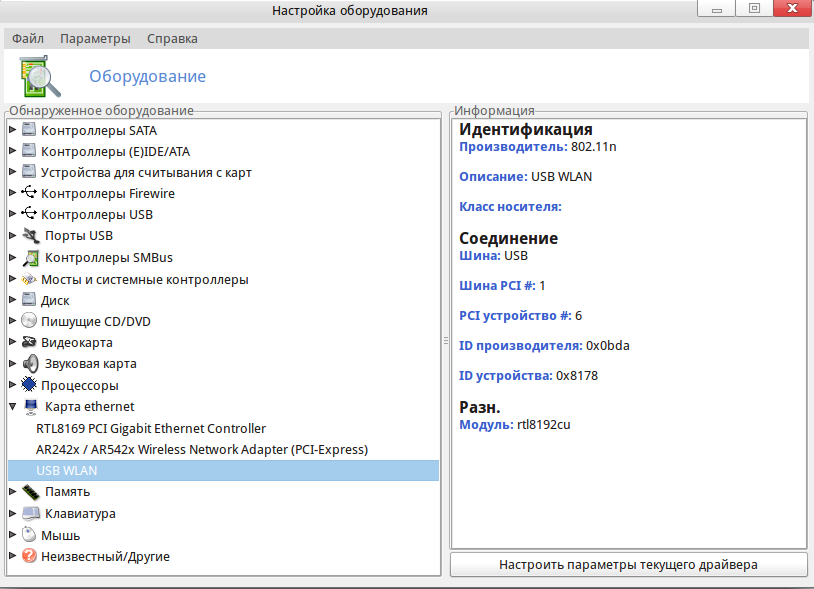Viewport: 814px width, 589px height.
Task: Click the hardware magnifier logo icon
Action: pyautogui.click(x=40, y=77)
